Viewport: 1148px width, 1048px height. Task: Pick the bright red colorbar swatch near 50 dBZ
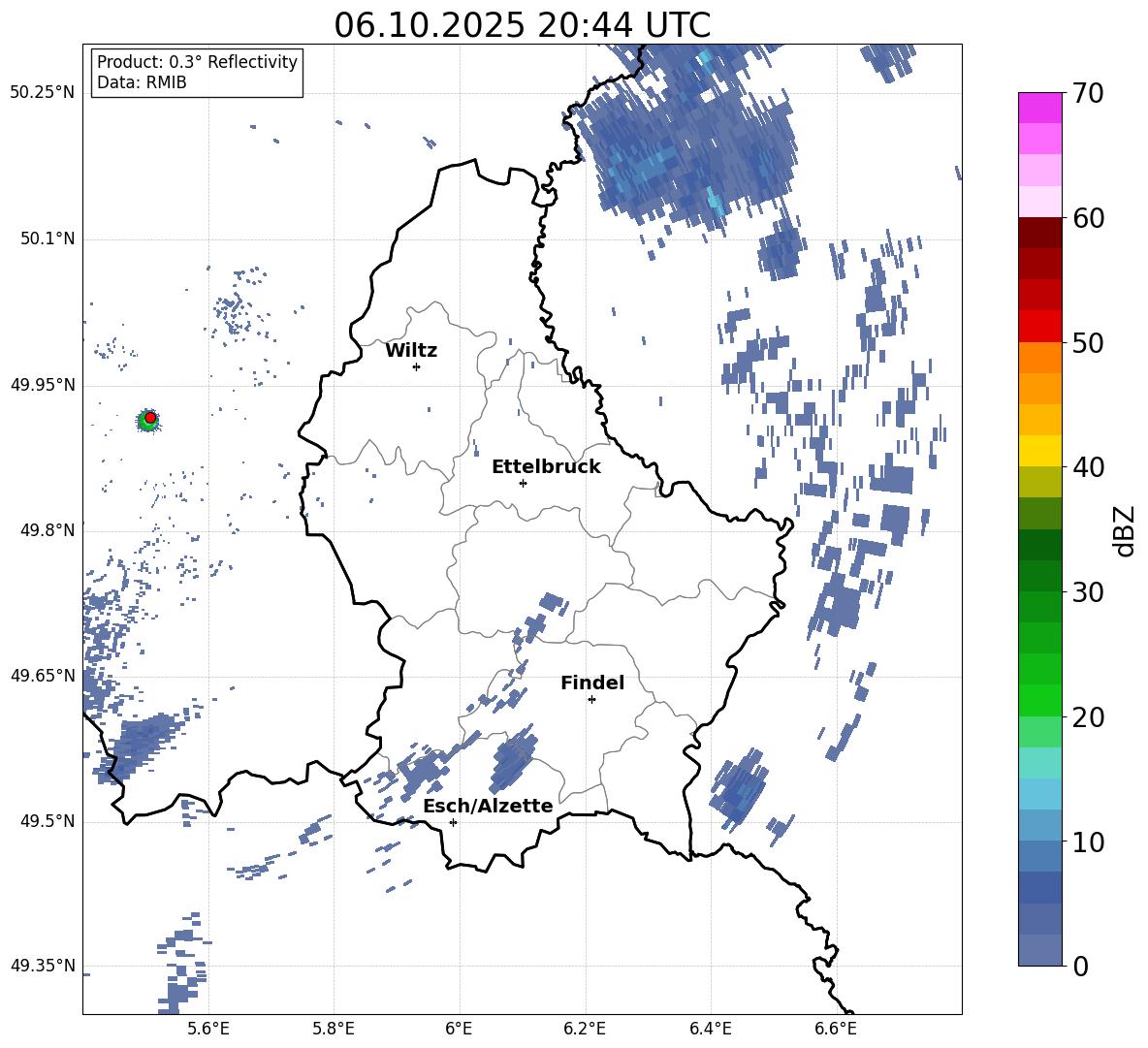point(1039,327)
